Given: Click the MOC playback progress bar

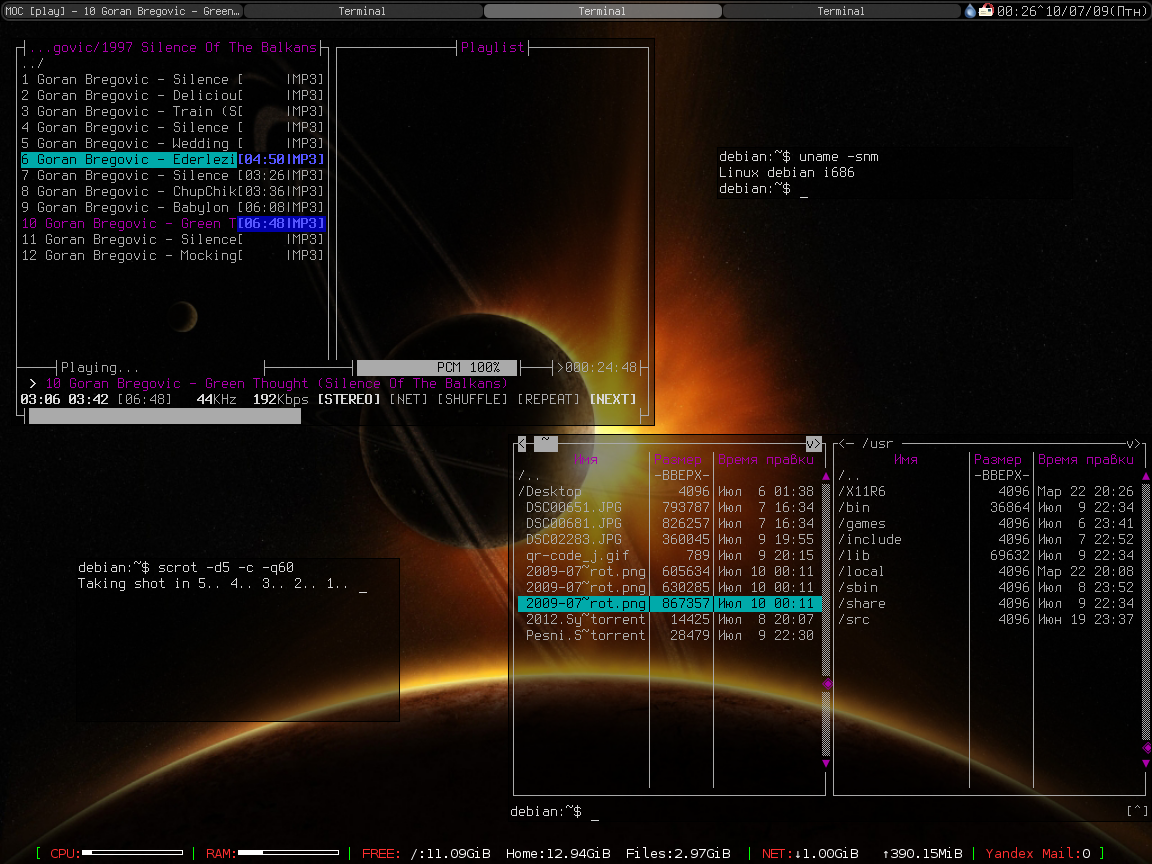Looking at the screenshot, I should (x=165, y=416).
